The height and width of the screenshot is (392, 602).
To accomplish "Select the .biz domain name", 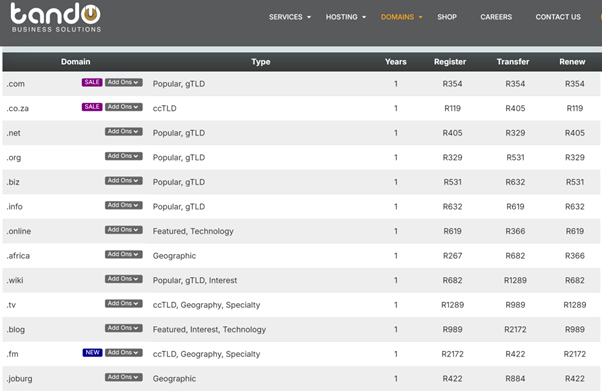I will [x=13, y=182].
